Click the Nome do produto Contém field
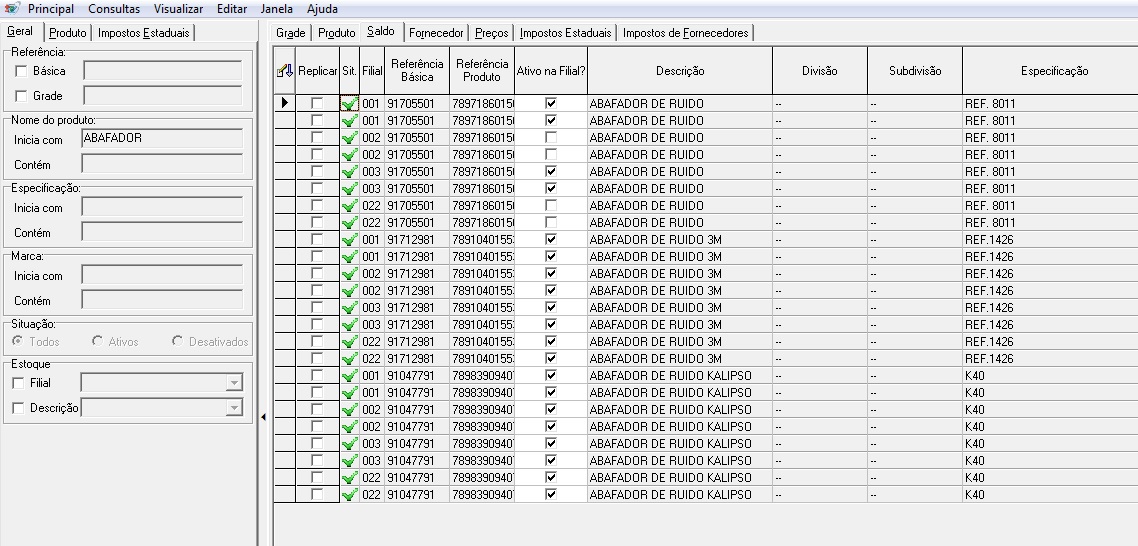Viewport: 1138px width, 546px height. pos(163,163)
